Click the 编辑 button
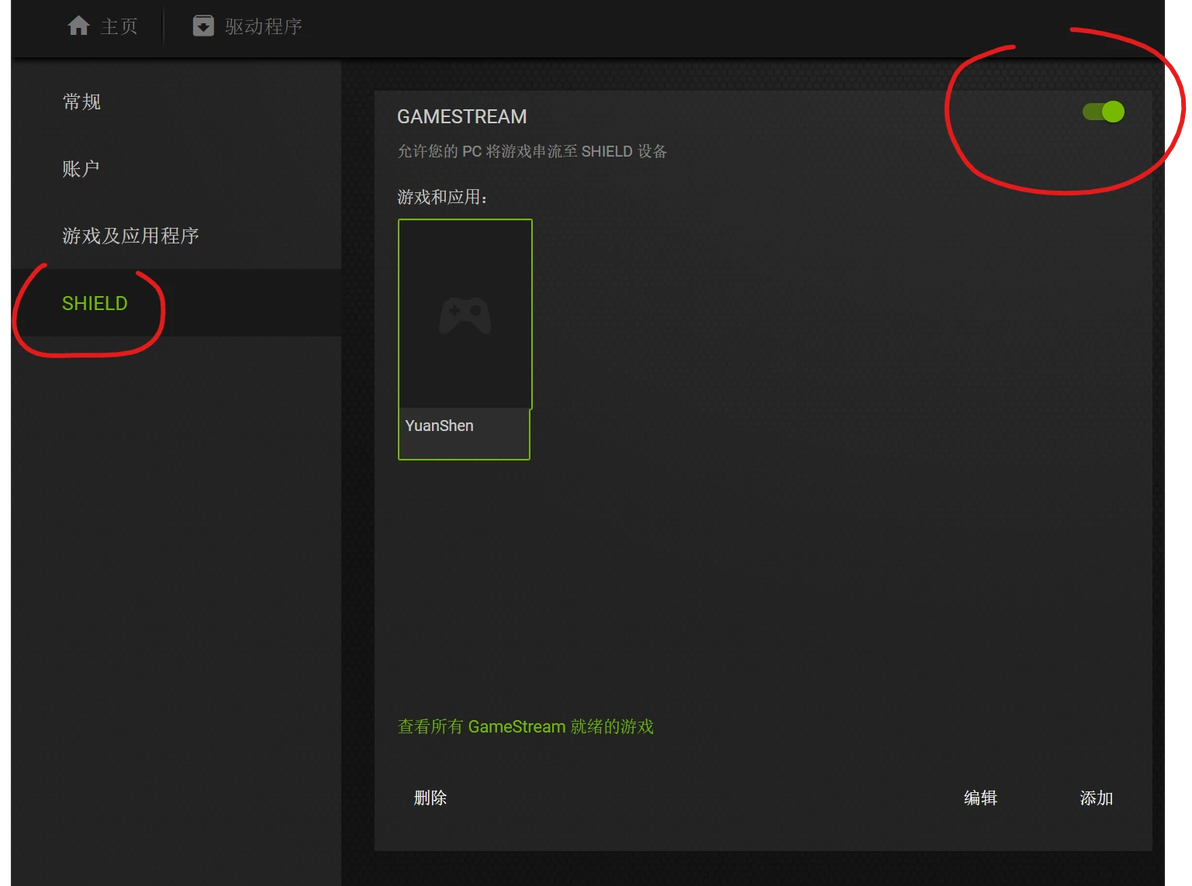The image size is (1192, 886). tap(980, 798)
